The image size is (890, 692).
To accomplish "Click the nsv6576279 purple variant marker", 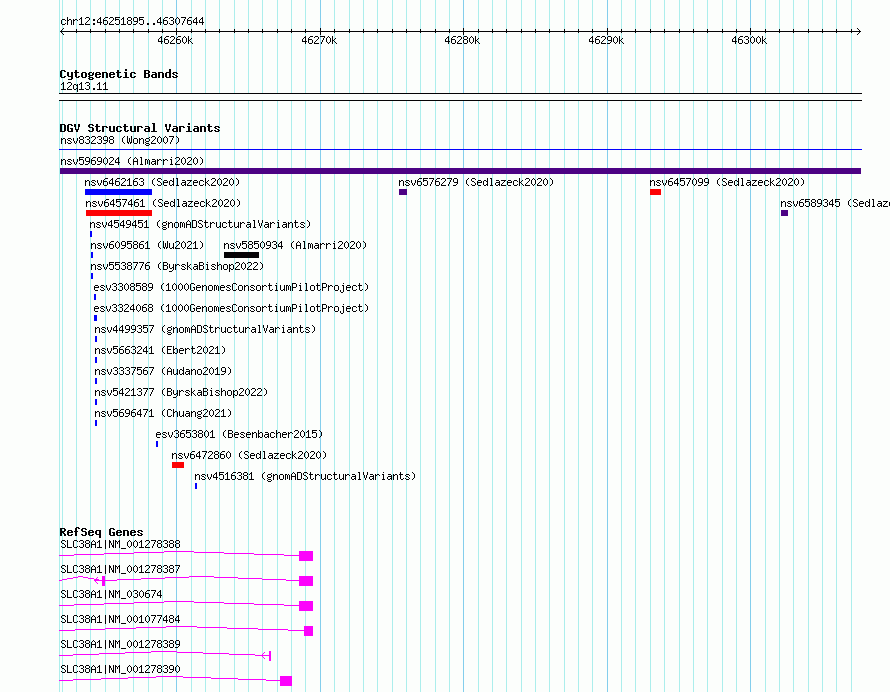I will (403, 192).
